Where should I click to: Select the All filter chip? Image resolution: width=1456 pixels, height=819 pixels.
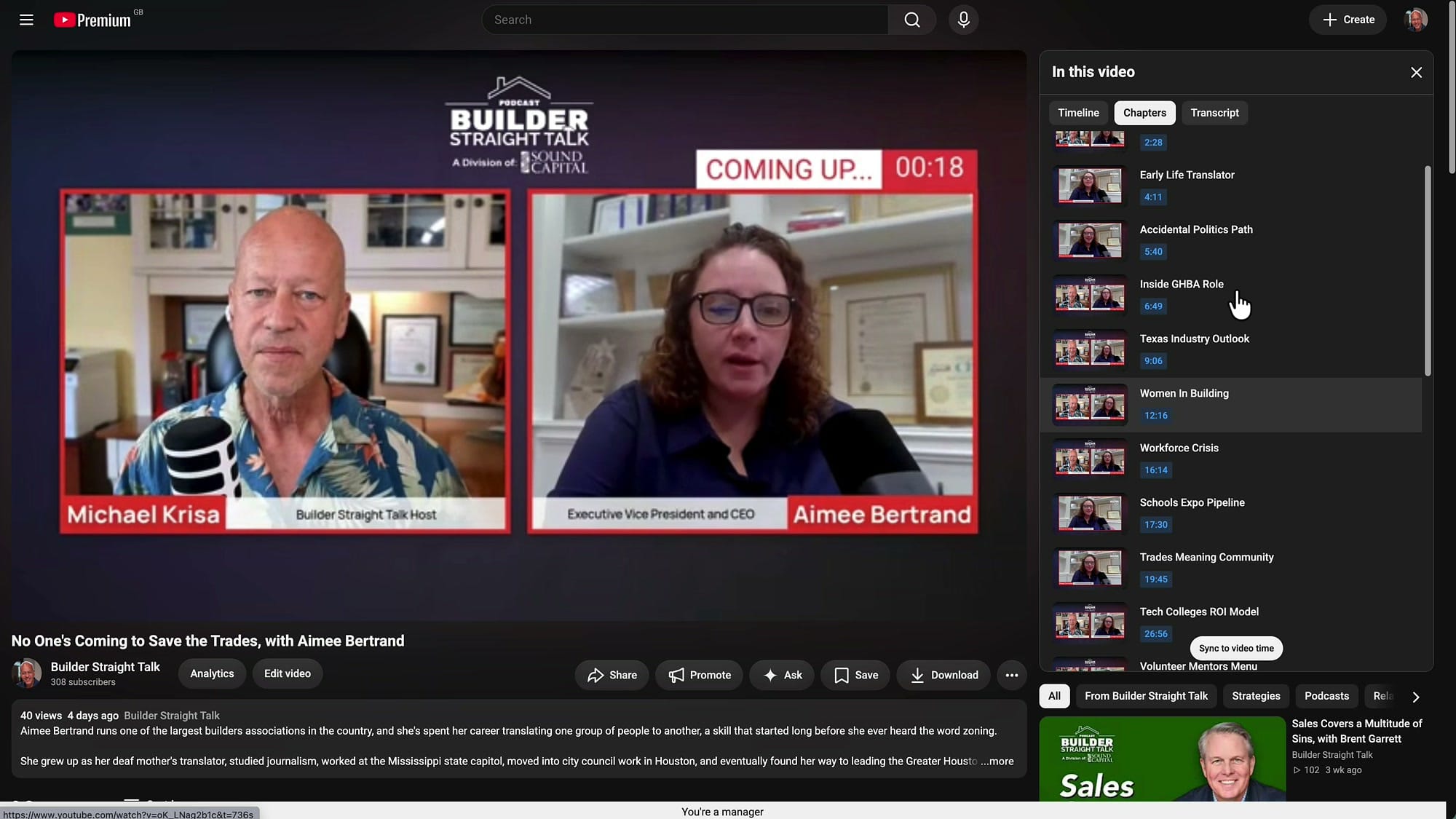tap(1054, 696)
